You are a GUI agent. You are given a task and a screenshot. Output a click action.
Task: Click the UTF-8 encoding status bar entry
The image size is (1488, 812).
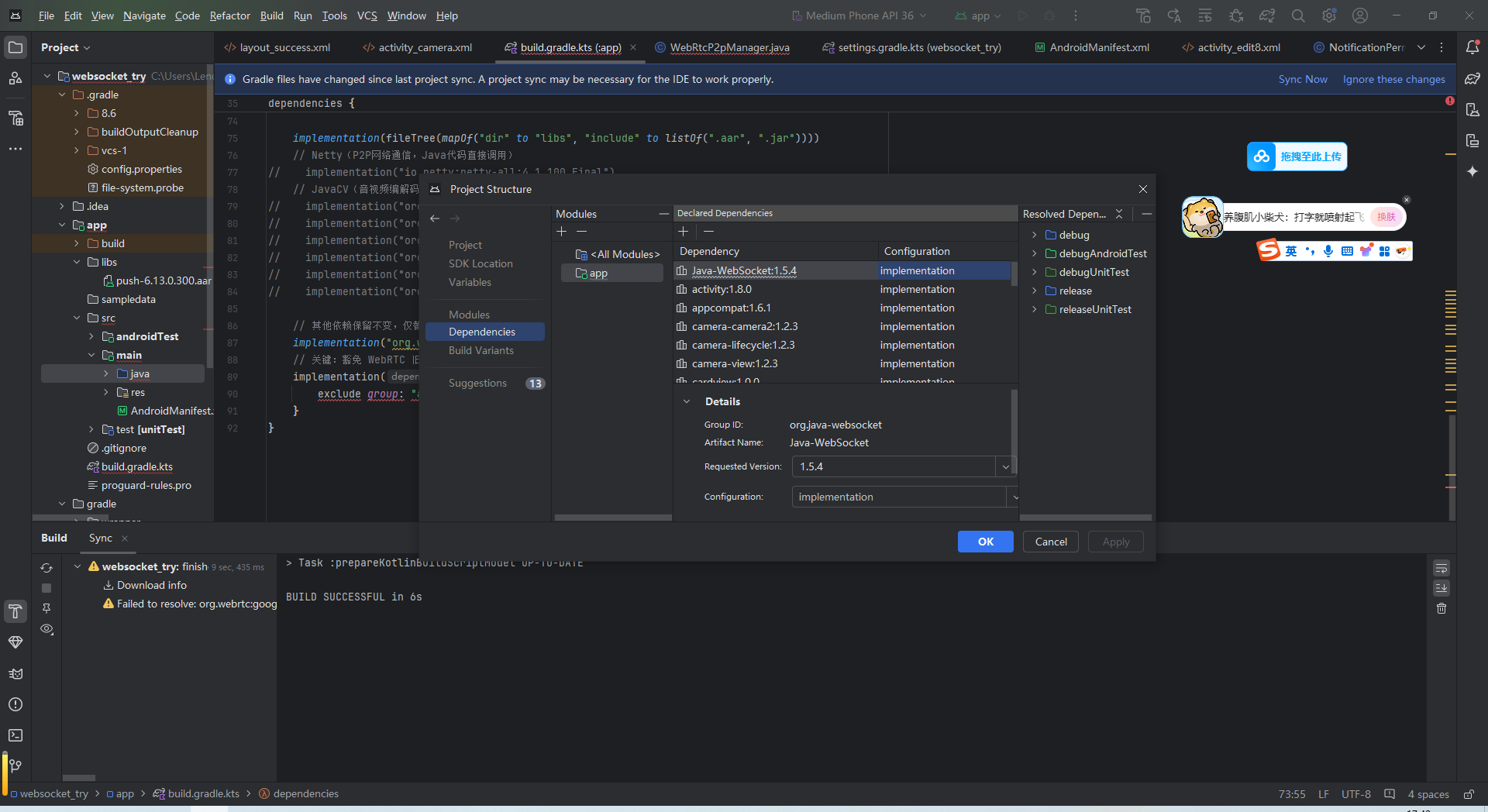(x=1355, y=794)
